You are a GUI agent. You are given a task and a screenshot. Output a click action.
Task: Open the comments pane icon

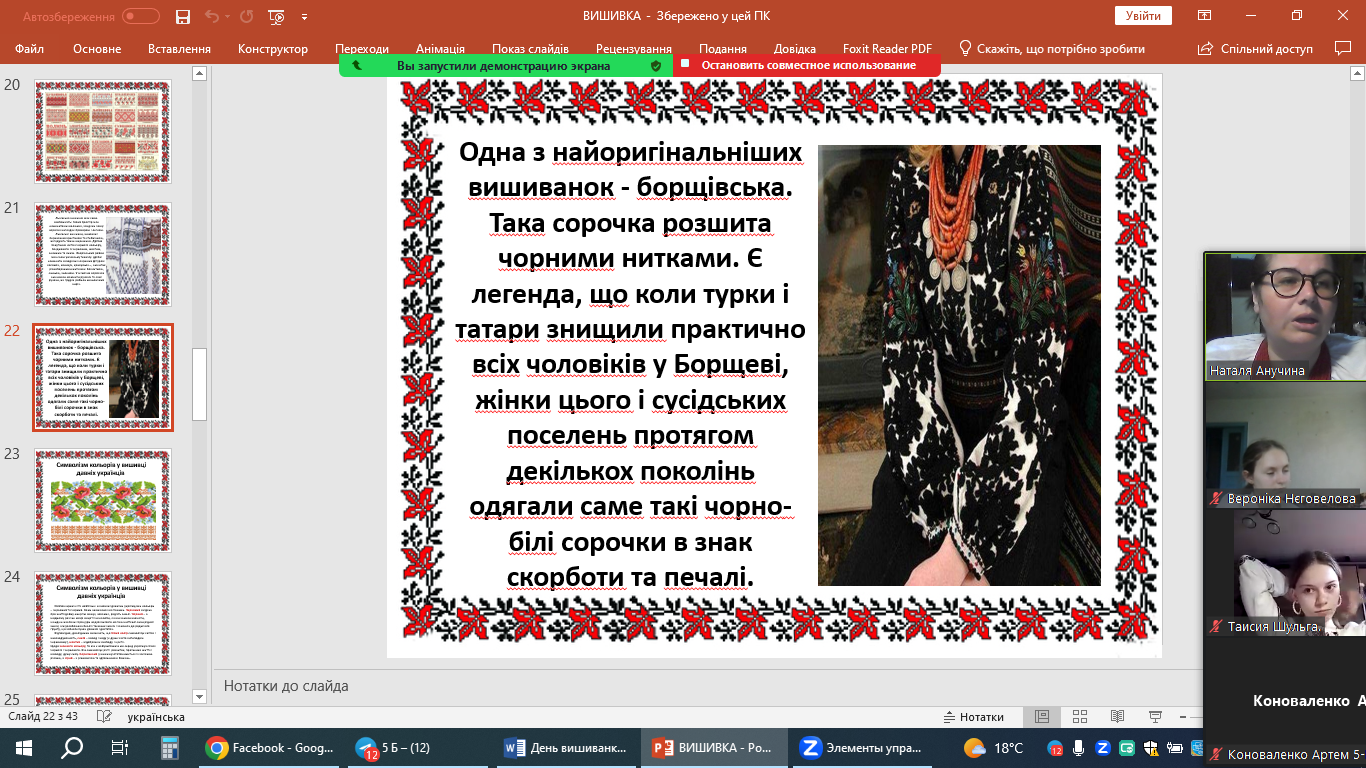[1343, 49]
